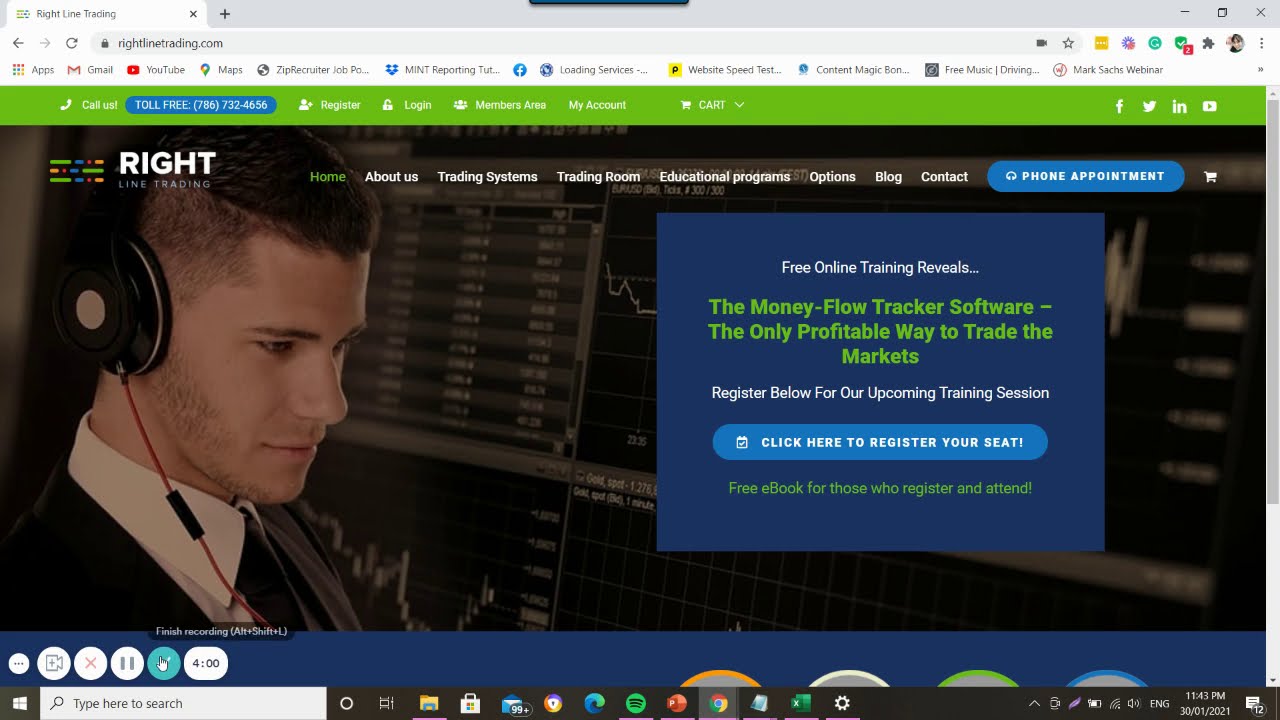Click the Right Line Trading logo
The width and height of the screenshot is (1280, 720).
click(133, 170)
